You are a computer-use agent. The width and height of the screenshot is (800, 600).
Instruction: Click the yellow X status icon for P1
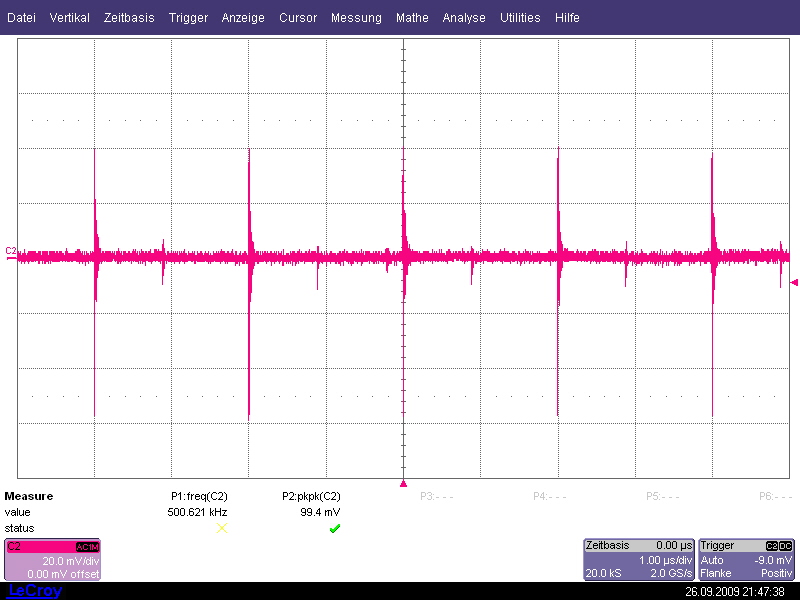coord(221,528)
